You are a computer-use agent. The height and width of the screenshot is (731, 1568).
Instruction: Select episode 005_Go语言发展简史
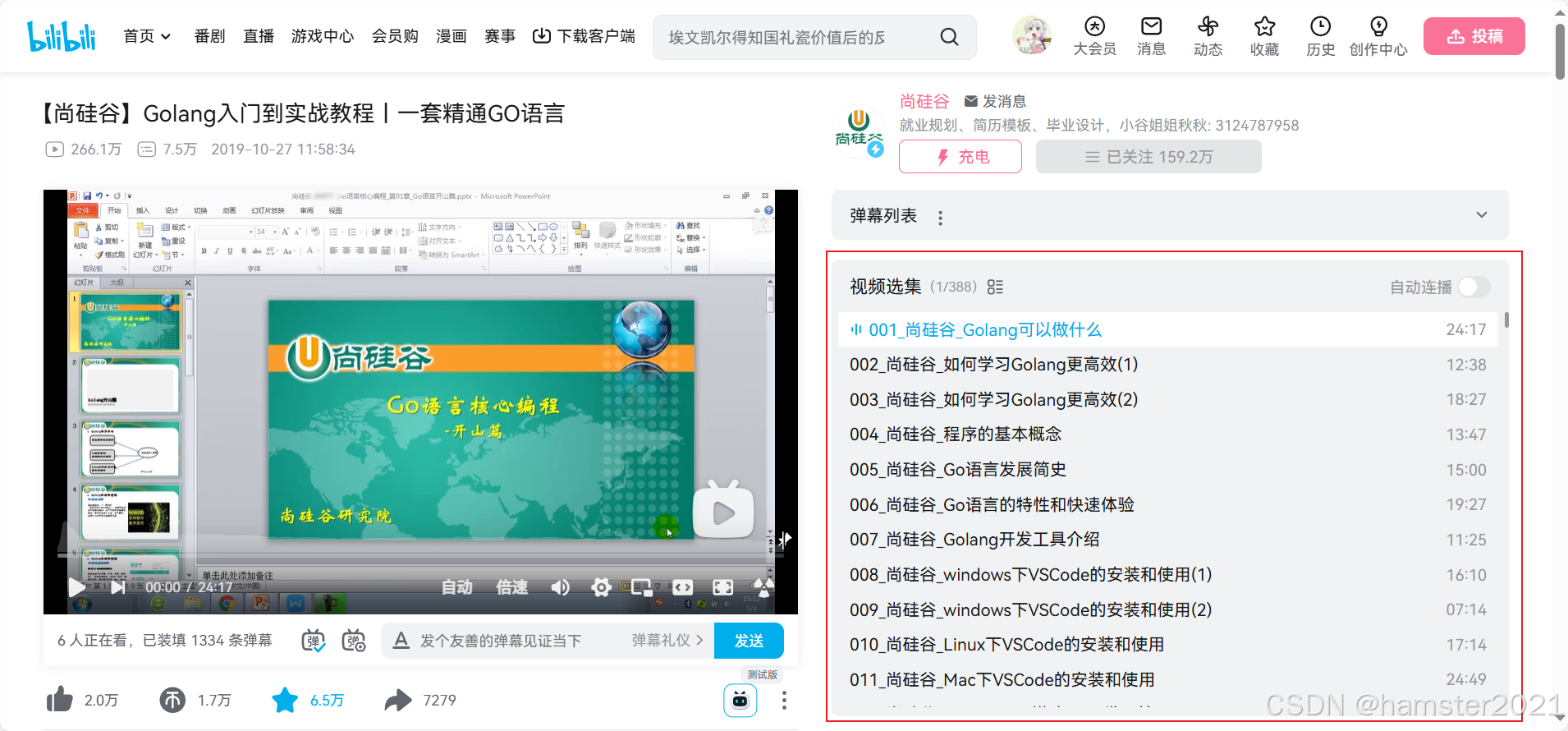(1168, 470)
